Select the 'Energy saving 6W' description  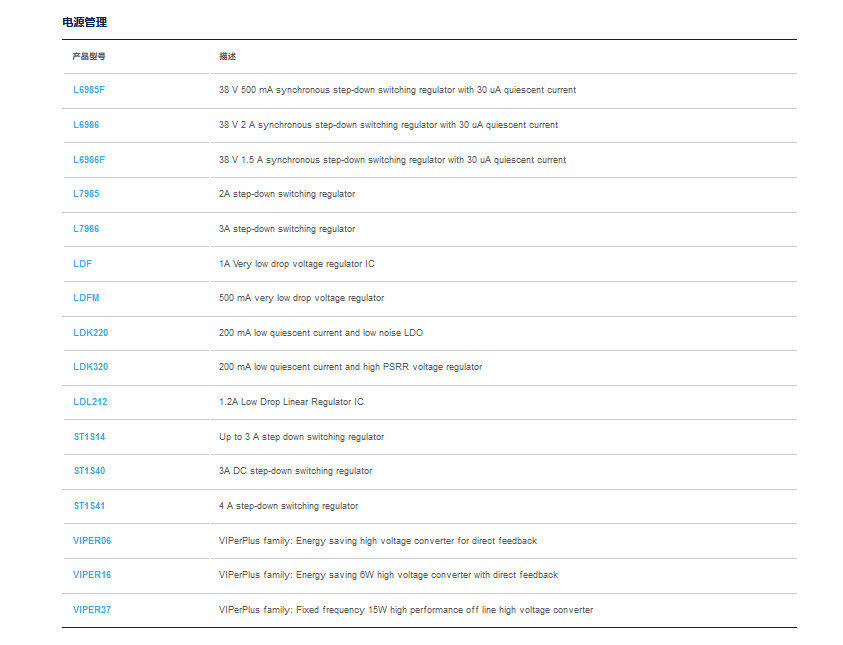pyautogui.click(x=388, y=575)
